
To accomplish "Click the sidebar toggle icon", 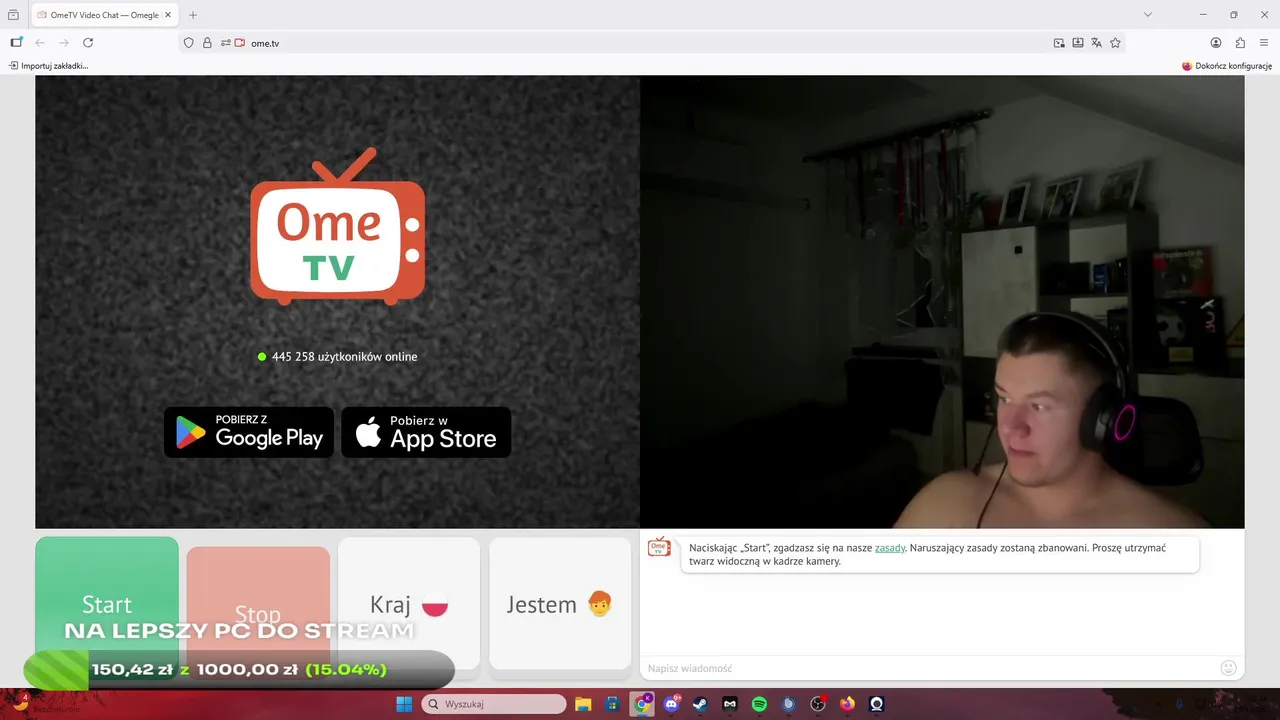I will pyautogui.click(x=16, y=43).
